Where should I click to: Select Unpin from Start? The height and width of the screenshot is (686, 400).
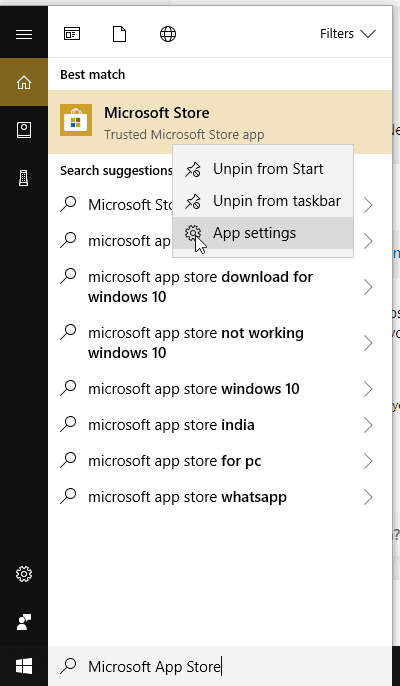[x=263, y=169]
